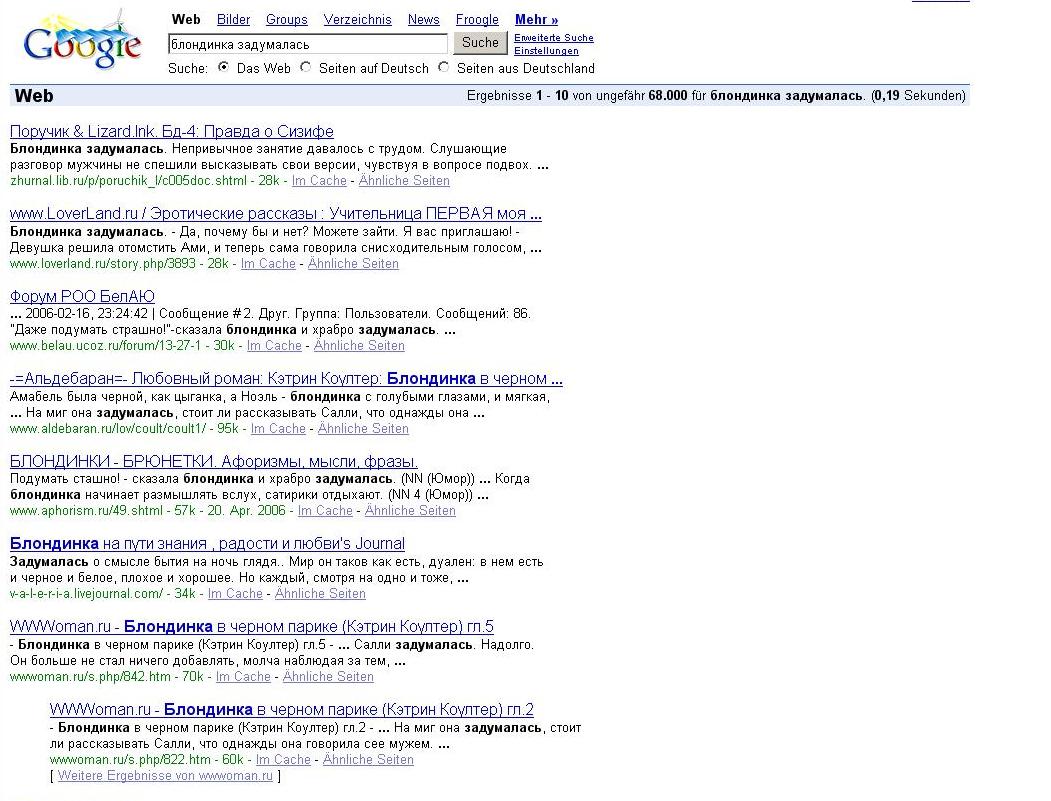This screenshot has width=1051, height=801.
Task: Click green URL v-a-l-e-r-i-a.livejournal.com/
Action: pyautogui.click(x=86, y=593)
